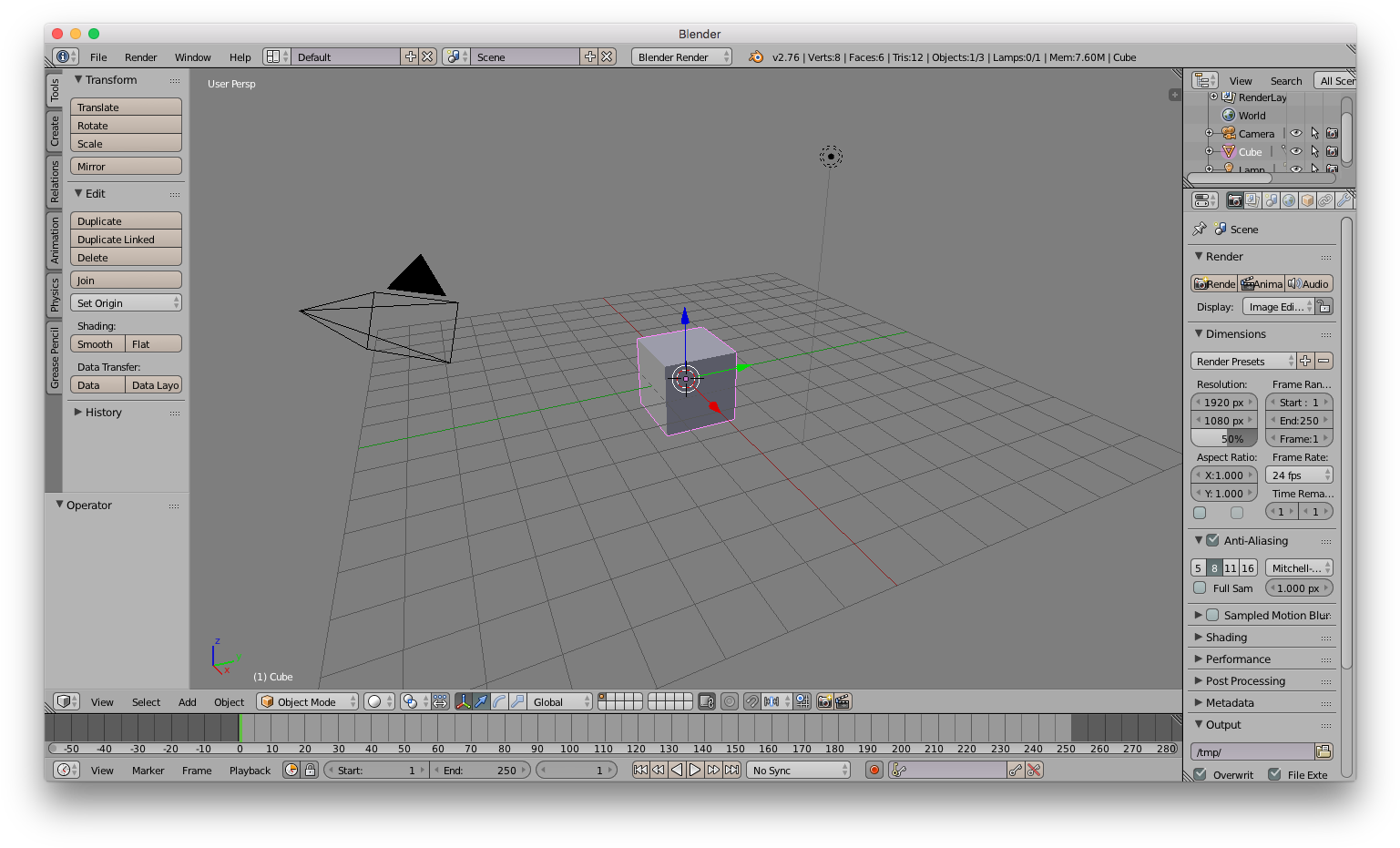Image resolution: width=1400 pixels, height=848 pixels.
Task: Select the Object properties cube icon
Action: click(x=1307, y=200)
